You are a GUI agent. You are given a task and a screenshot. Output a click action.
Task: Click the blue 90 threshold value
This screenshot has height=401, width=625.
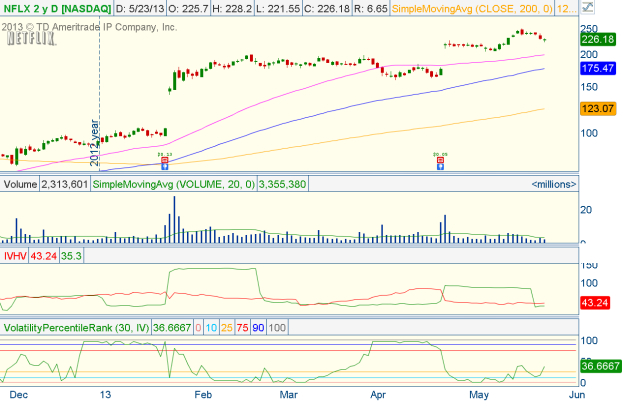click(257, 327)
